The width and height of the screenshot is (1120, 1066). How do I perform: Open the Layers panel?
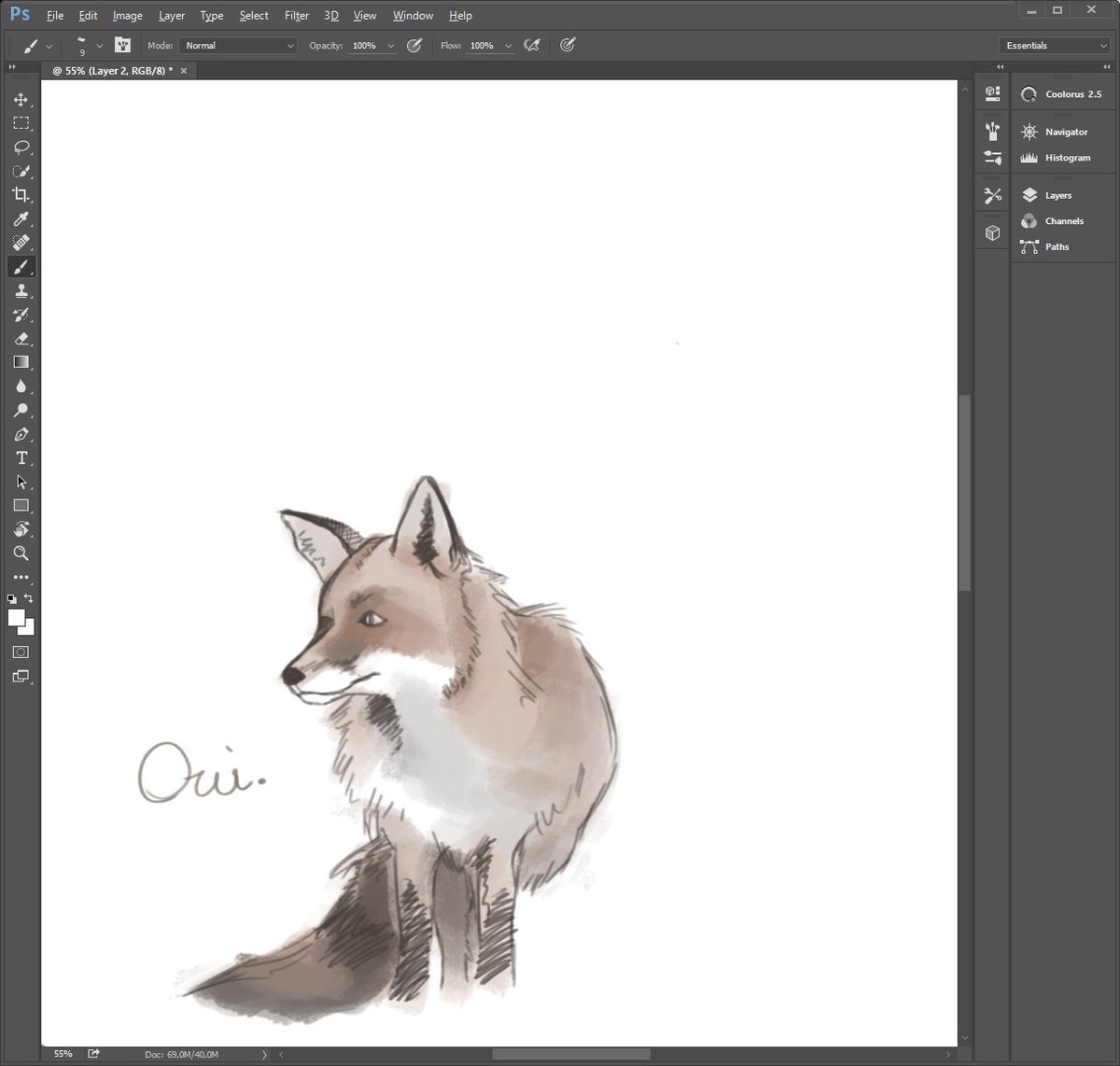coord(1064,195)
